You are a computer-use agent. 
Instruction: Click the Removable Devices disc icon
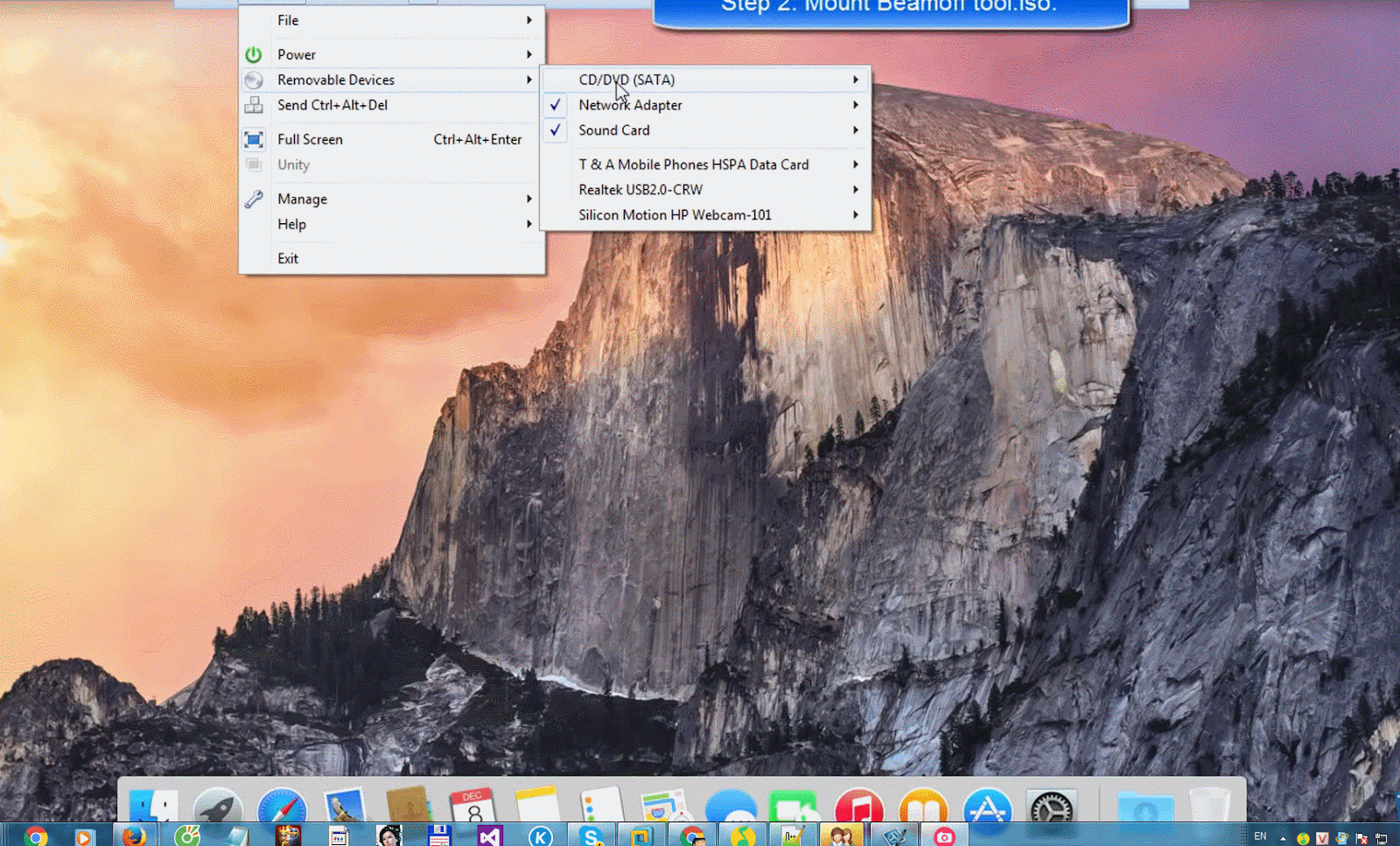pyautogui.click(x=254, y=80)
